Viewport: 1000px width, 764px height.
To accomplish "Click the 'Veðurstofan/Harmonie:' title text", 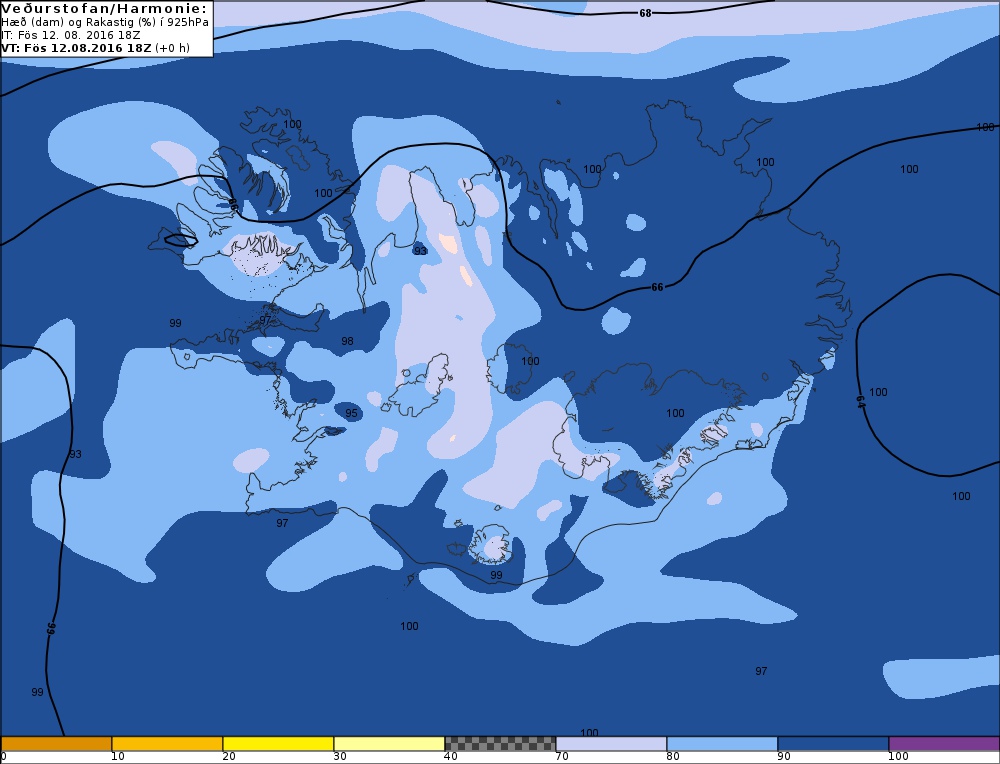I will [x=105, y=8].
